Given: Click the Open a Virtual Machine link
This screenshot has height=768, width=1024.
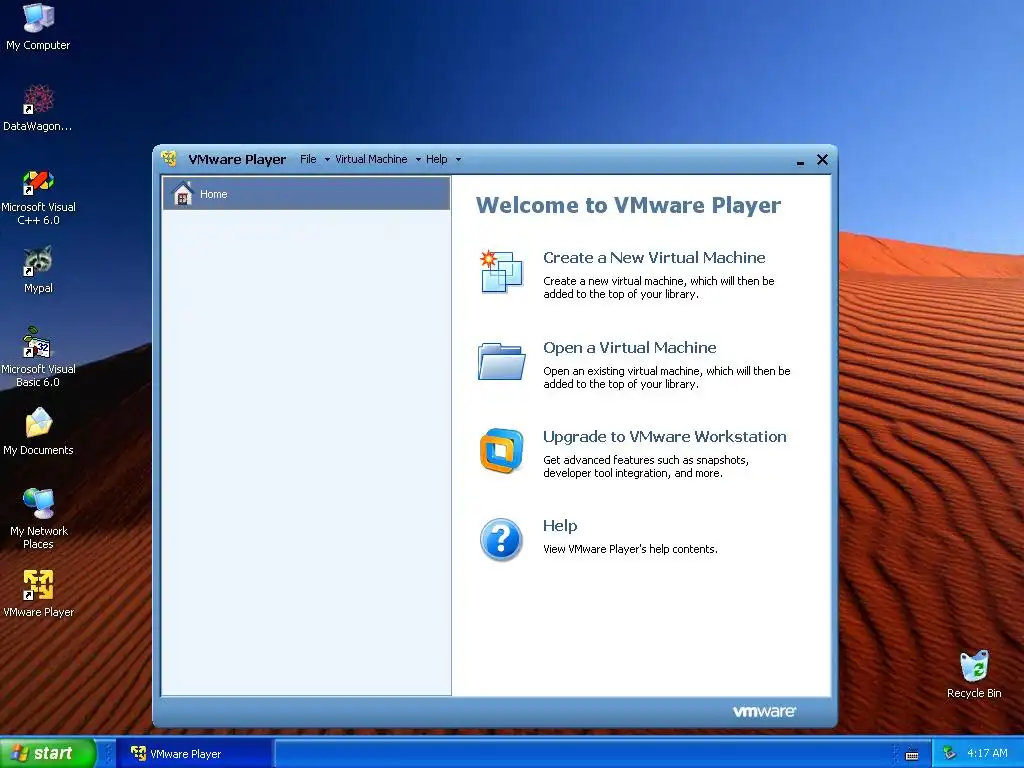Looking at the screenshot, I should 630,347.
